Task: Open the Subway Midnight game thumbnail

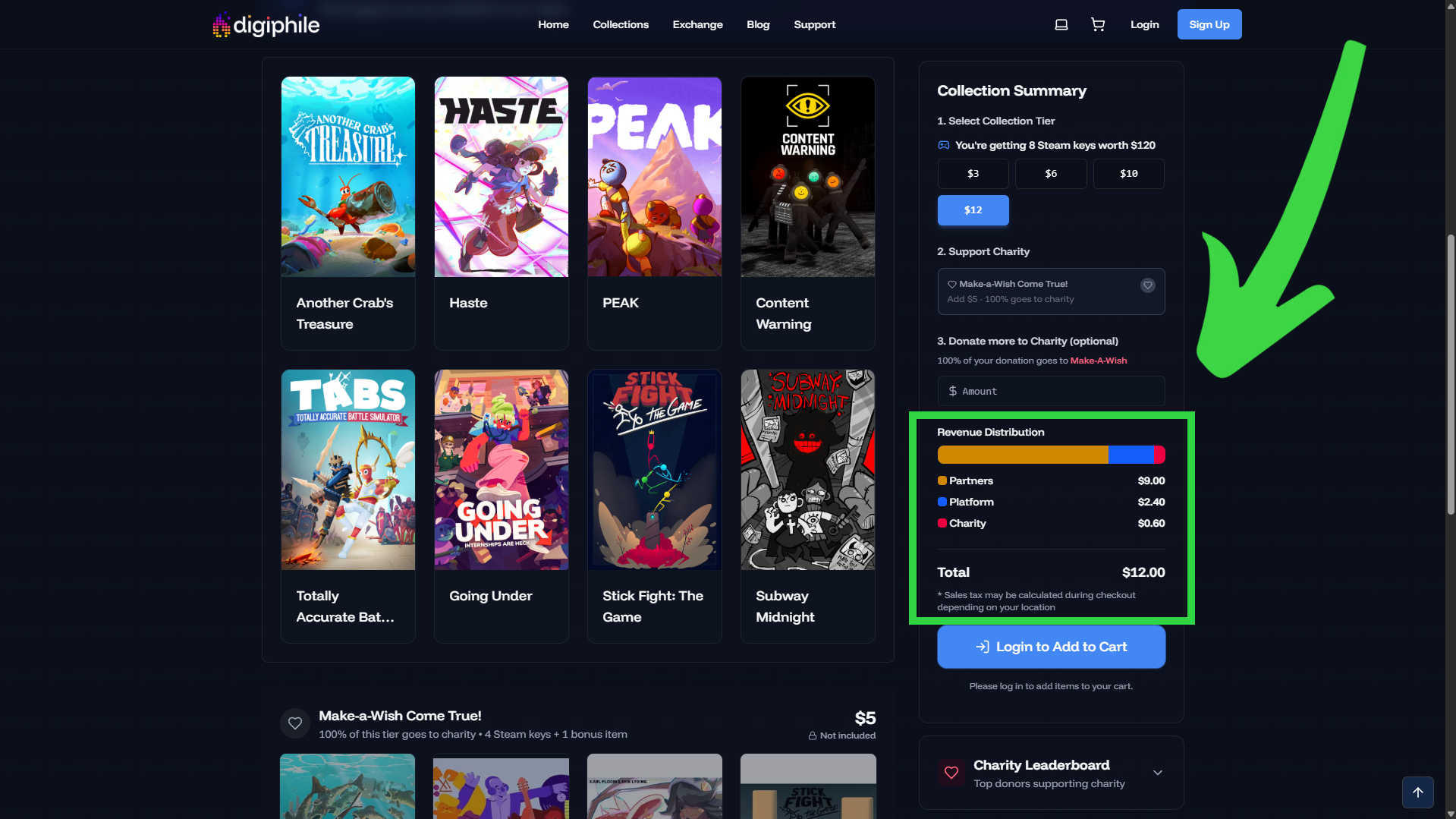Action: click(x=807, y=470)
